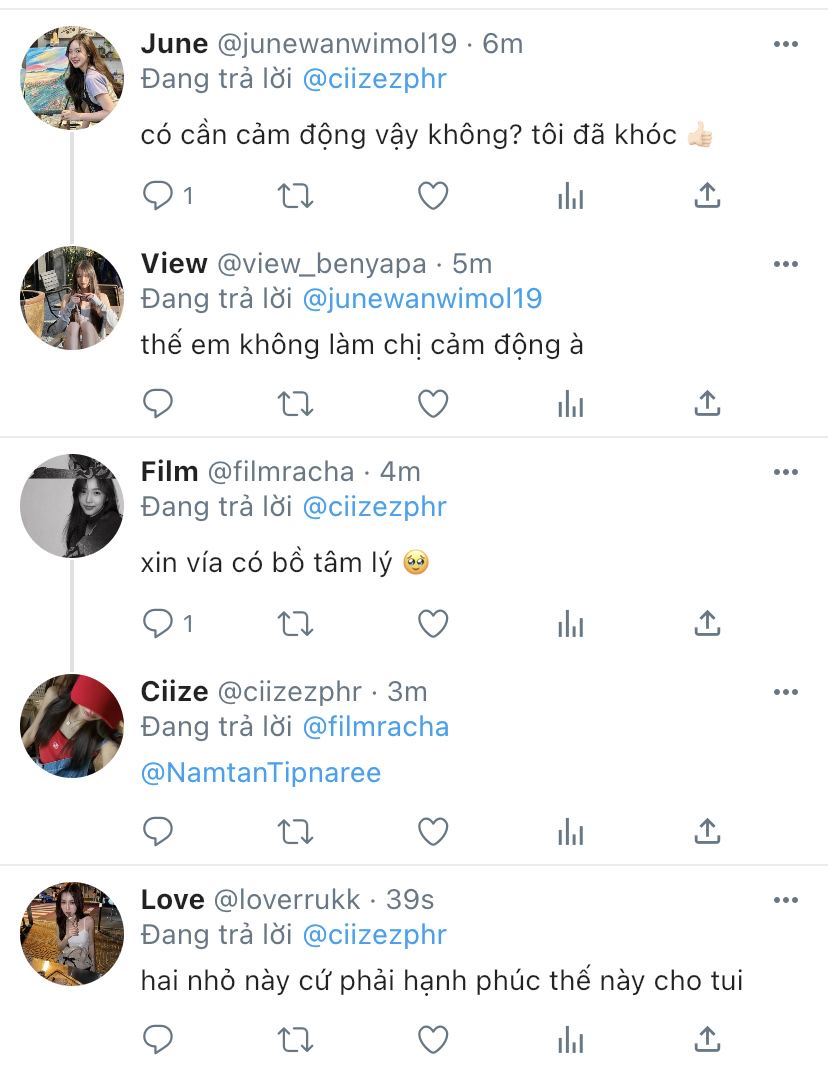Open Ciize's avatar with red hat

click(72, 725)
